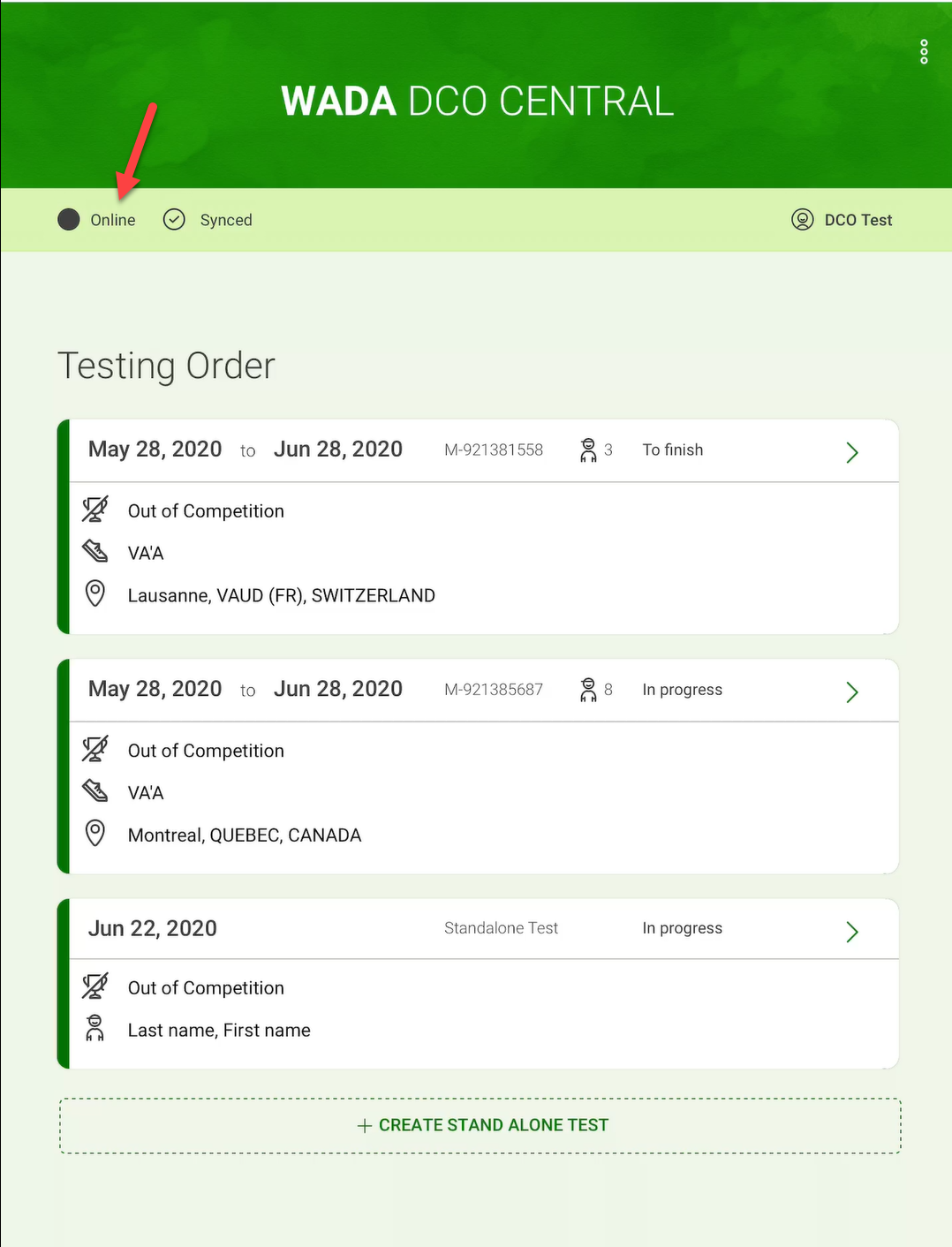Click VA'A sport text in Lausanne order

pyautogui.click(x=146, y=553)
